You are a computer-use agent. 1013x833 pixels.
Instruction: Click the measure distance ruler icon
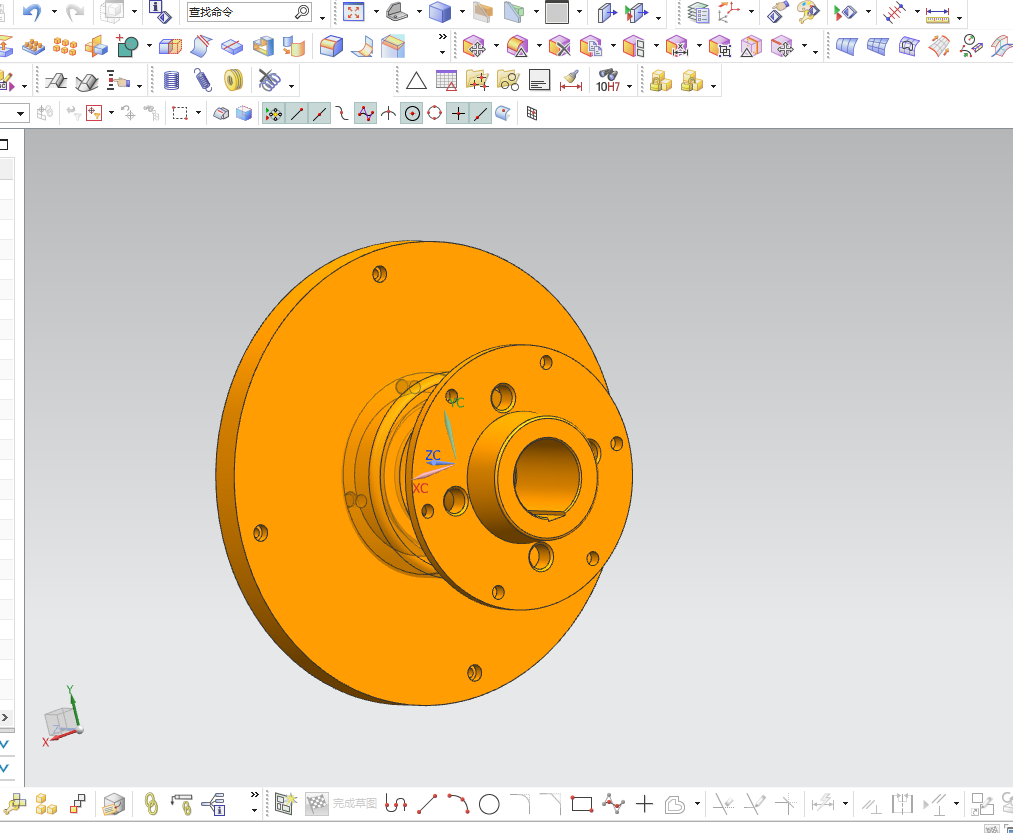tap(937, 13)
